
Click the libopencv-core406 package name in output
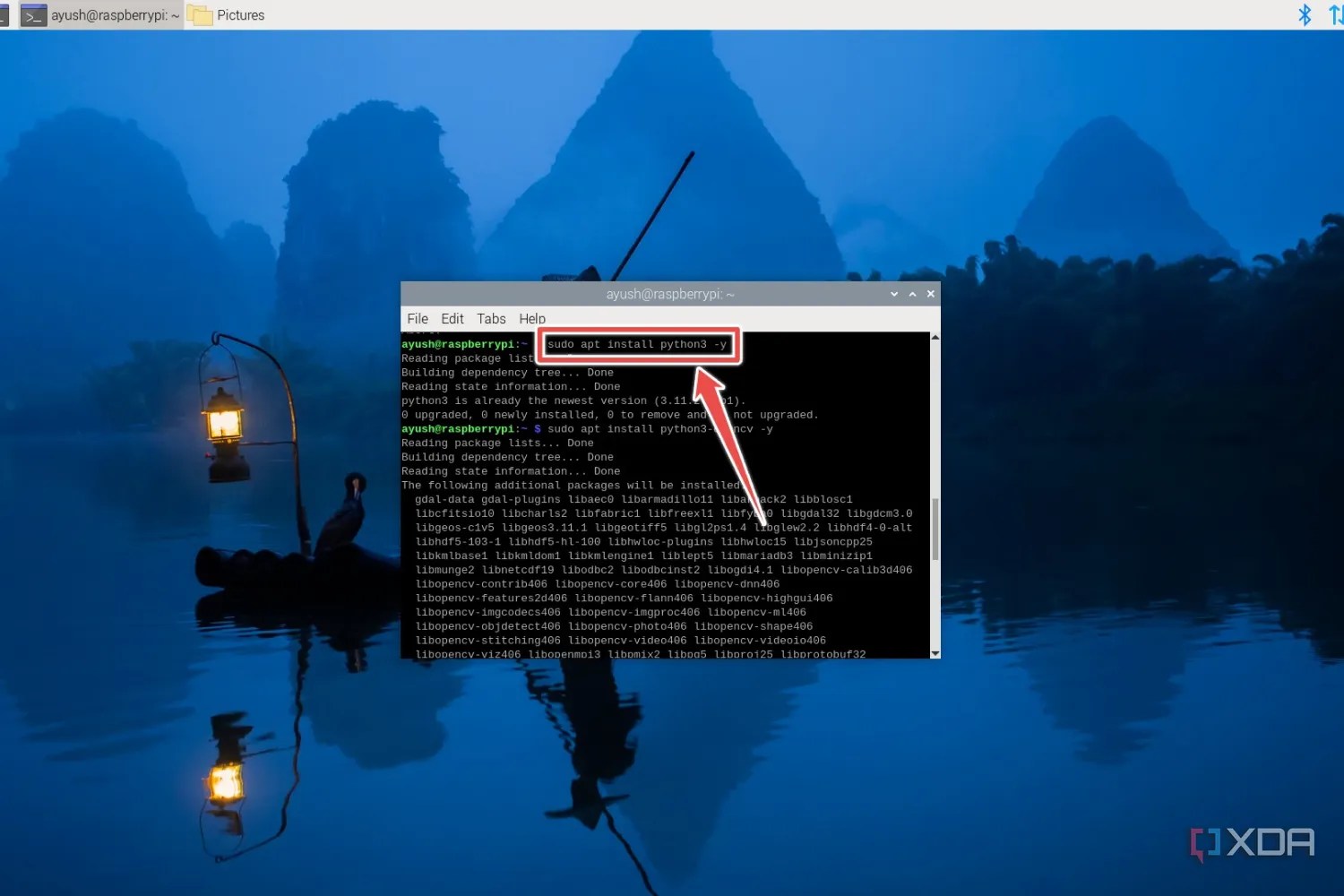coord(613,583)
